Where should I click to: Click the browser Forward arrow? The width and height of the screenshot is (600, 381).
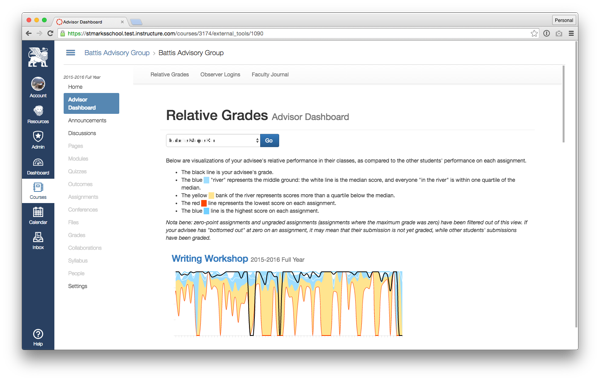point(39,33)
